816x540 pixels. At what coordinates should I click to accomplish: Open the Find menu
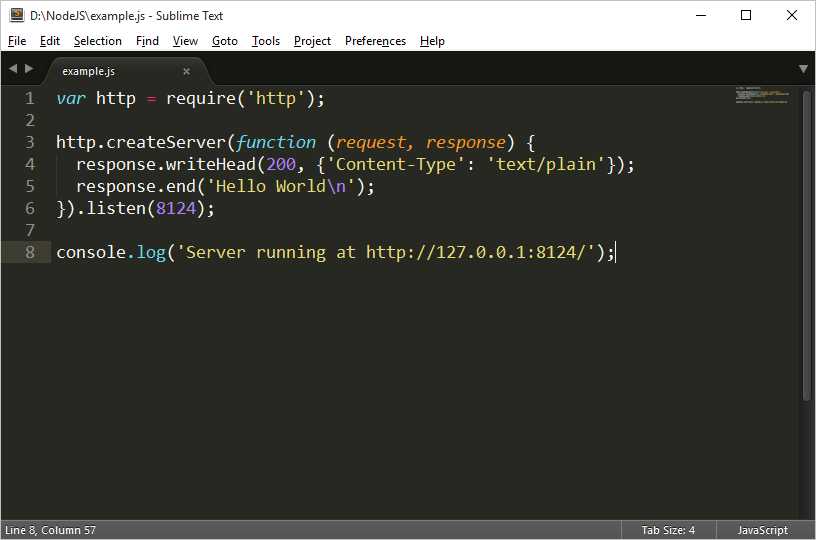pos(147,41)
